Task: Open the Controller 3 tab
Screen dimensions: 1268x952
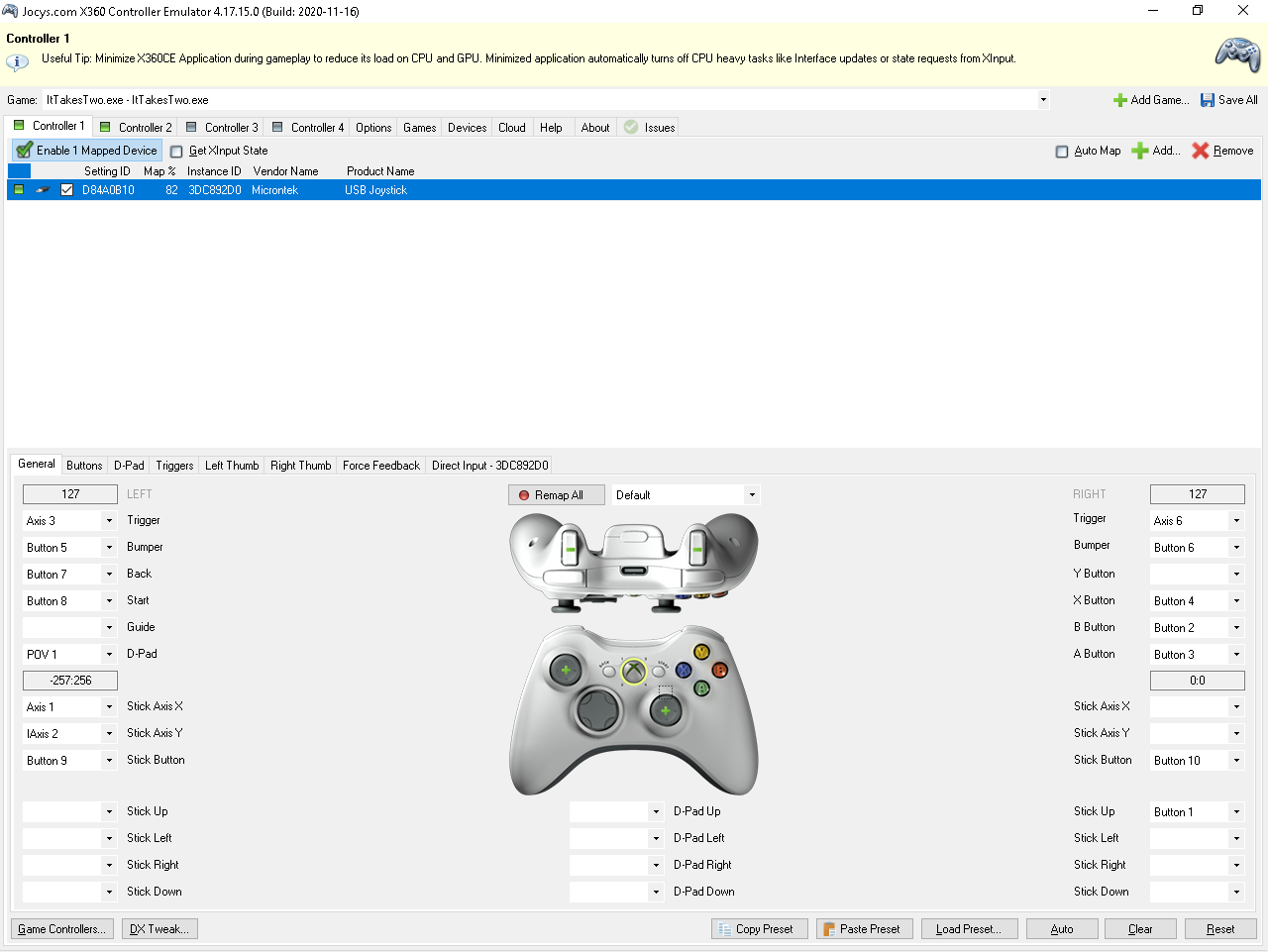Action: click(x=222, y=128)
